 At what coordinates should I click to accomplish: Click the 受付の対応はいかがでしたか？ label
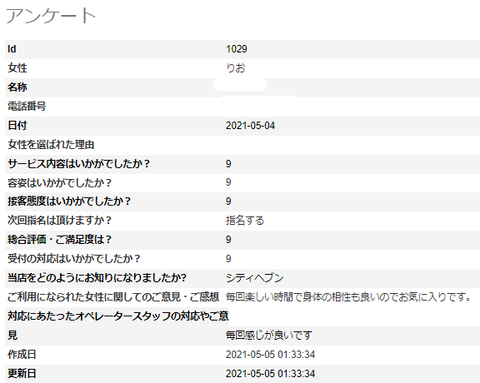point(74,258)
